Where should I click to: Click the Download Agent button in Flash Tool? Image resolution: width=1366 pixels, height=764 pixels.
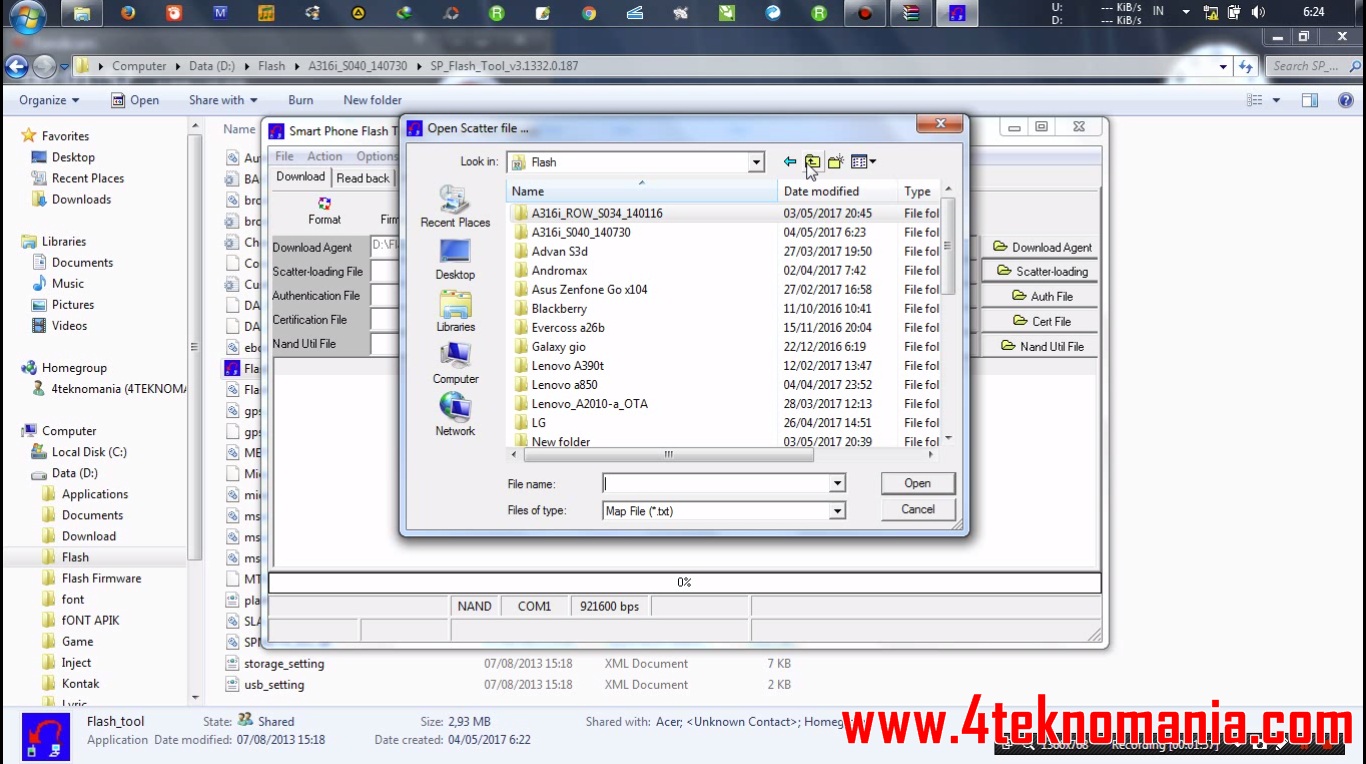[1040, 247]
